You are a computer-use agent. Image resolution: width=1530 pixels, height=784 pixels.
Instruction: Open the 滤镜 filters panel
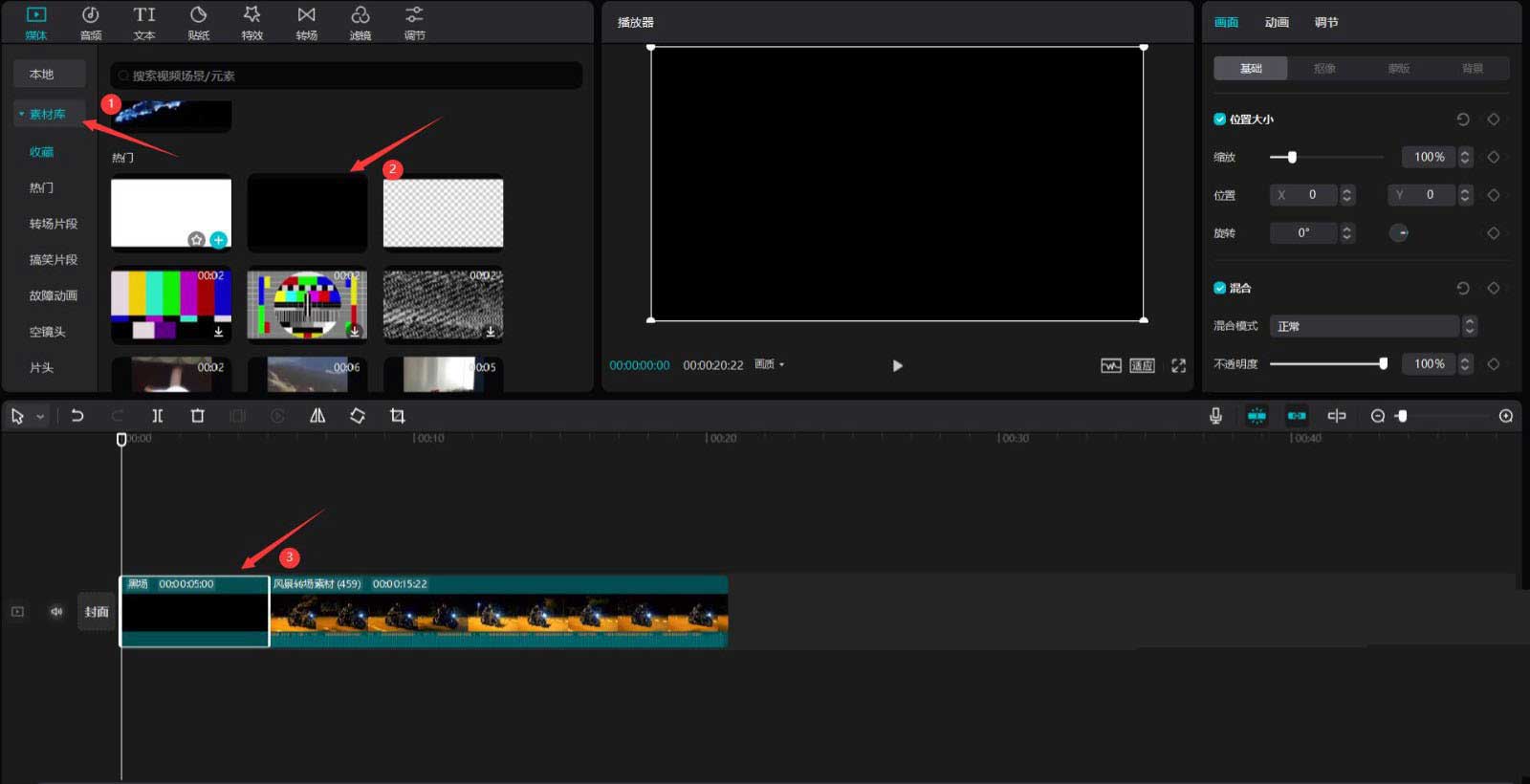pyautogui.click(x=361, y=23)
